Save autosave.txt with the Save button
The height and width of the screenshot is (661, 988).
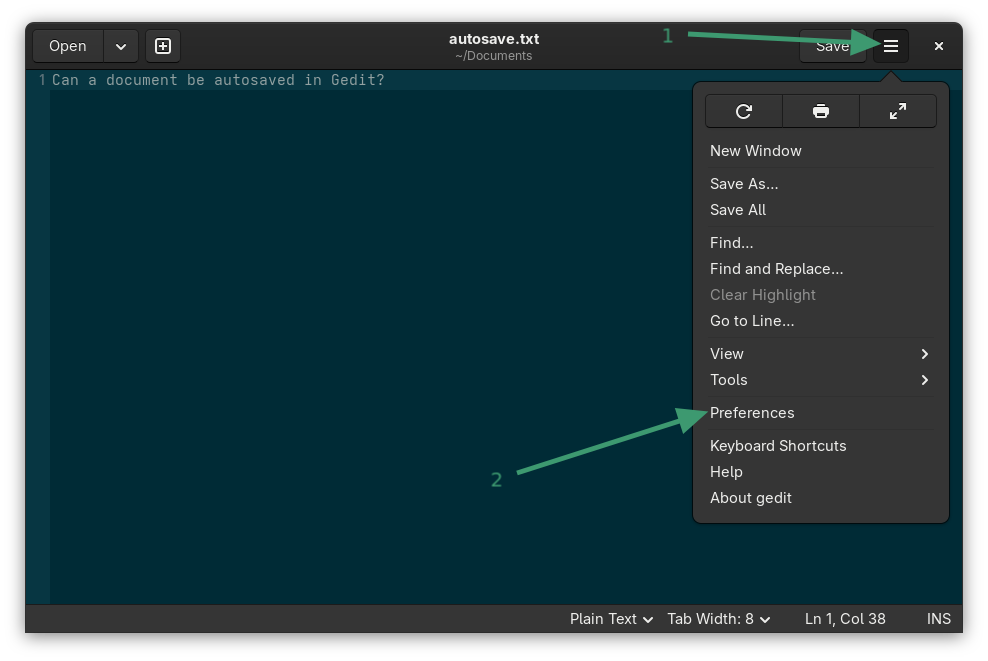(x=832, y=45)
